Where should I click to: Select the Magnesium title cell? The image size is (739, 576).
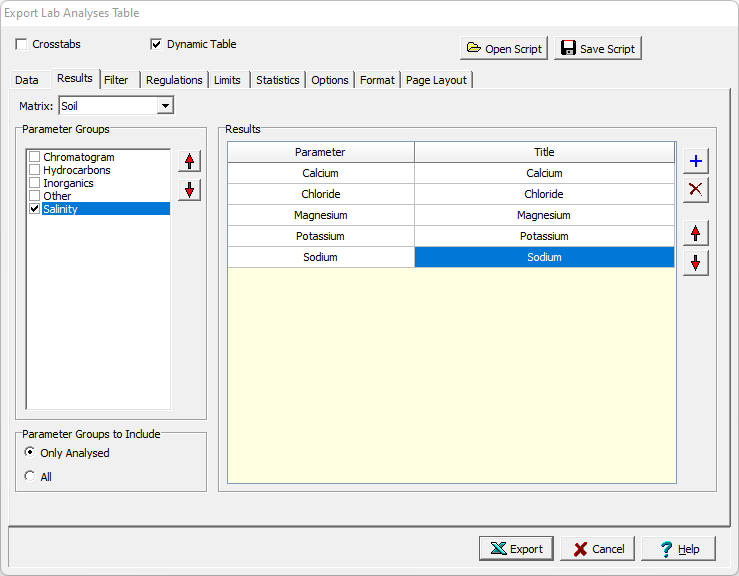[x=545, y=215]
